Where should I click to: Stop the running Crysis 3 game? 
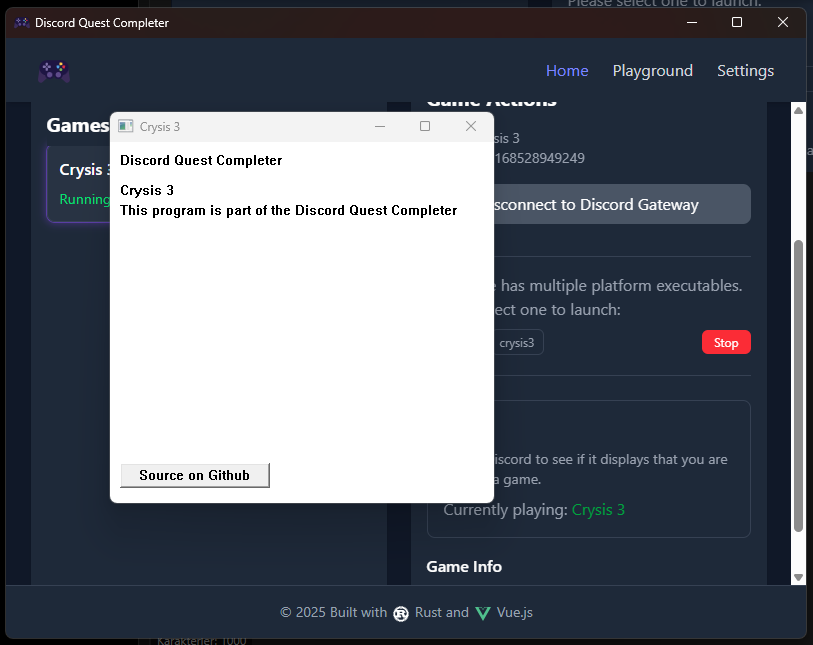click(x=725, y=342)
